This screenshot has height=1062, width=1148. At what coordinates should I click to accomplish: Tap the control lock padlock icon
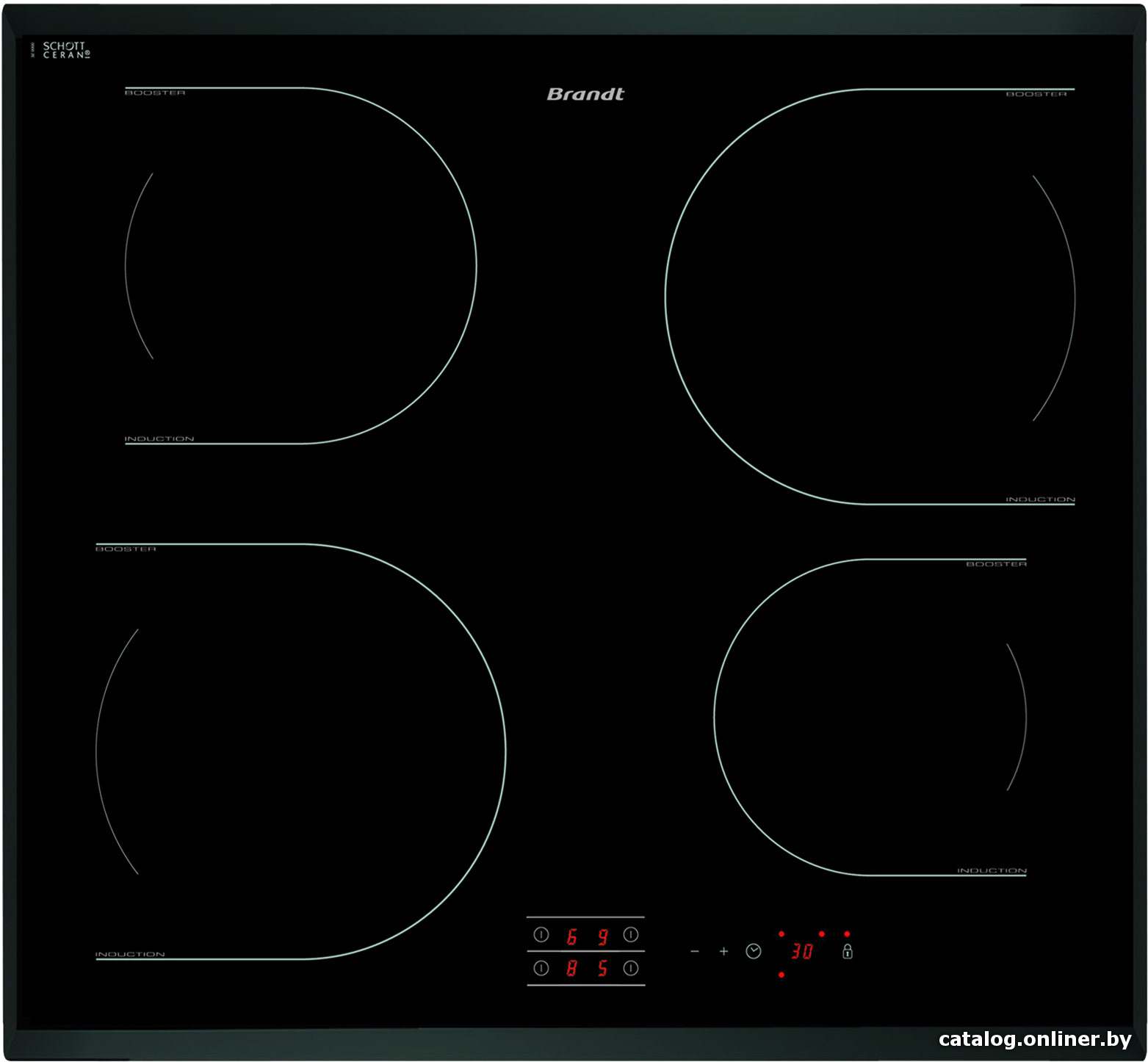tap(848, 952)
